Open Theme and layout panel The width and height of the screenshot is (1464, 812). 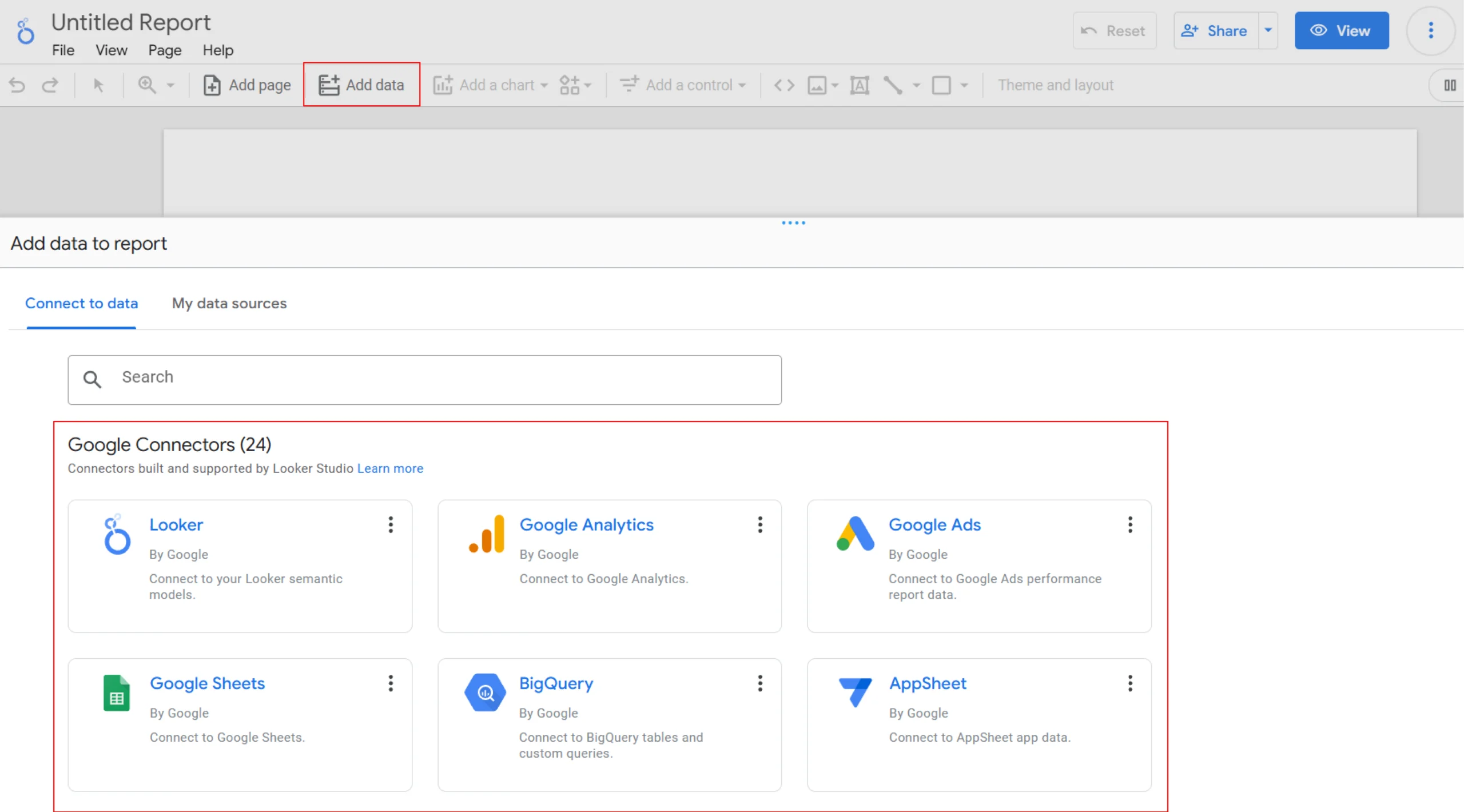[x=1056, y=85]
